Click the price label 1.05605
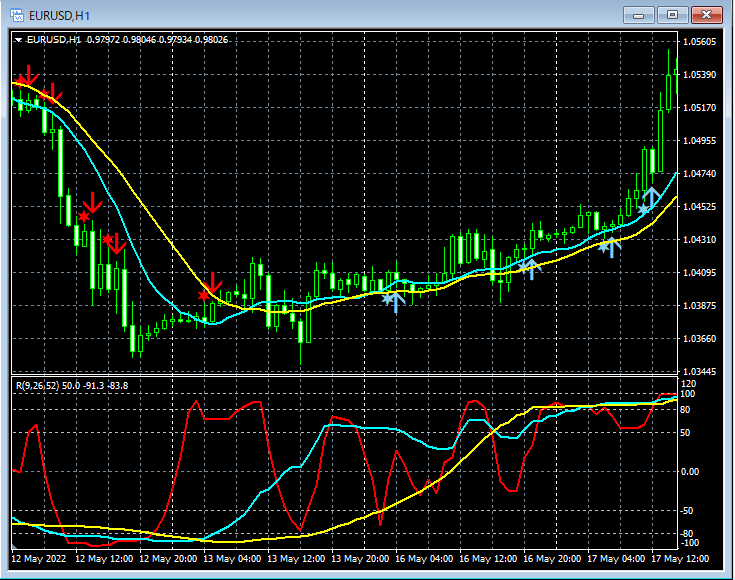The image size is (735, 580). coord(699,42)
